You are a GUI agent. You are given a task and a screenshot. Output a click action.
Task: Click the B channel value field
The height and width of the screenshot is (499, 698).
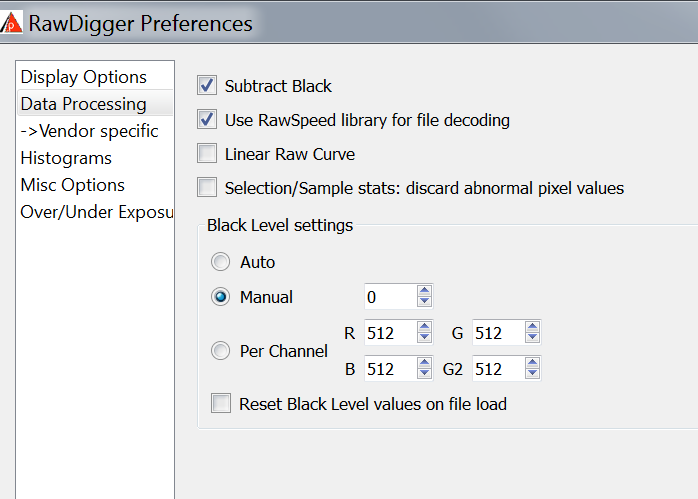click(x=391, y=369)
